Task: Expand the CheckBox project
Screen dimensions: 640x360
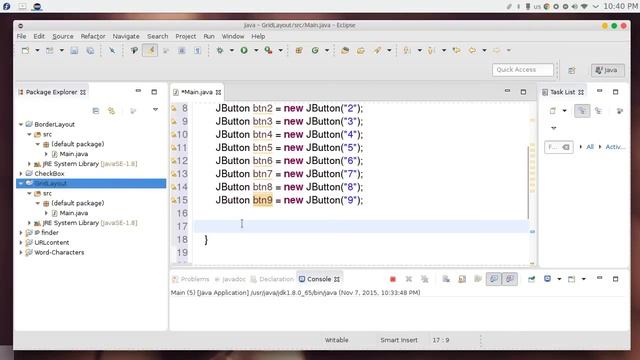Action: click(x=21, y=173)
